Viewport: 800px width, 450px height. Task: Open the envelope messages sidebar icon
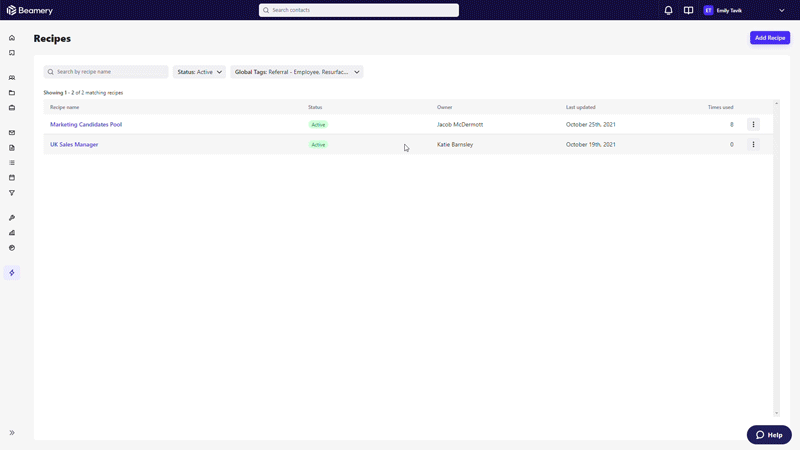point(12,133)
